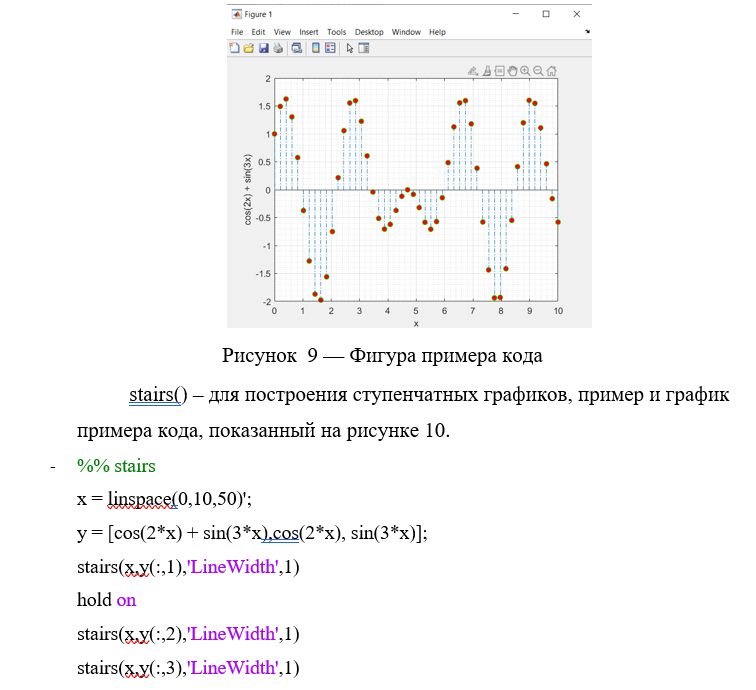
Task: Click the Print Figure icon
Action: pyautogui.click(x=277, y=47)
